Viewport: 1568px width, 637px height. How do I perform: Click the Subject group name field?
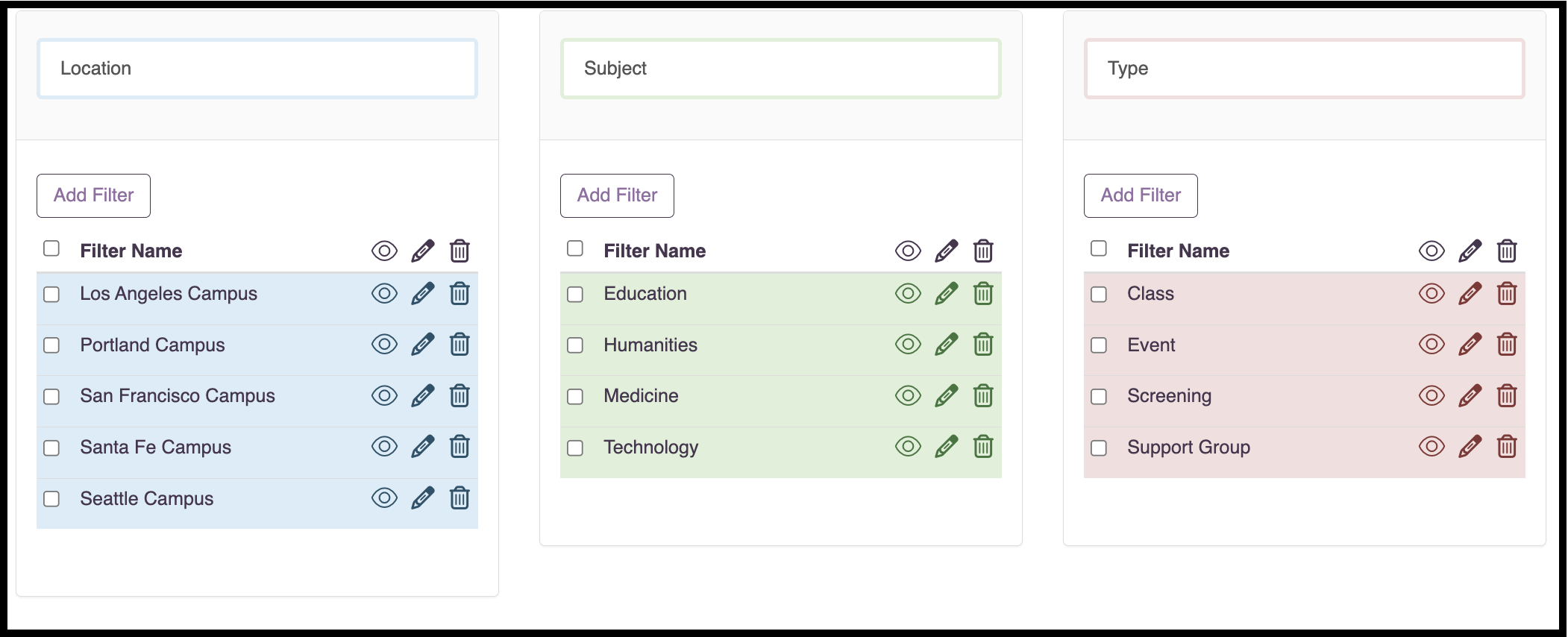coord(781,69)
